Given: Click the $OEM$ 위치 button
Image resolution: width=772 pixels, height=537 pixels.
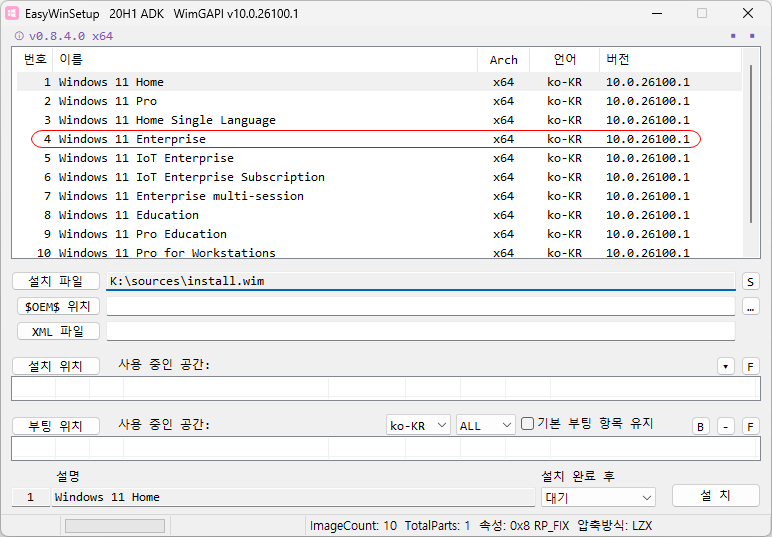Looking at the screenshot, I should [x=58, y=306].
